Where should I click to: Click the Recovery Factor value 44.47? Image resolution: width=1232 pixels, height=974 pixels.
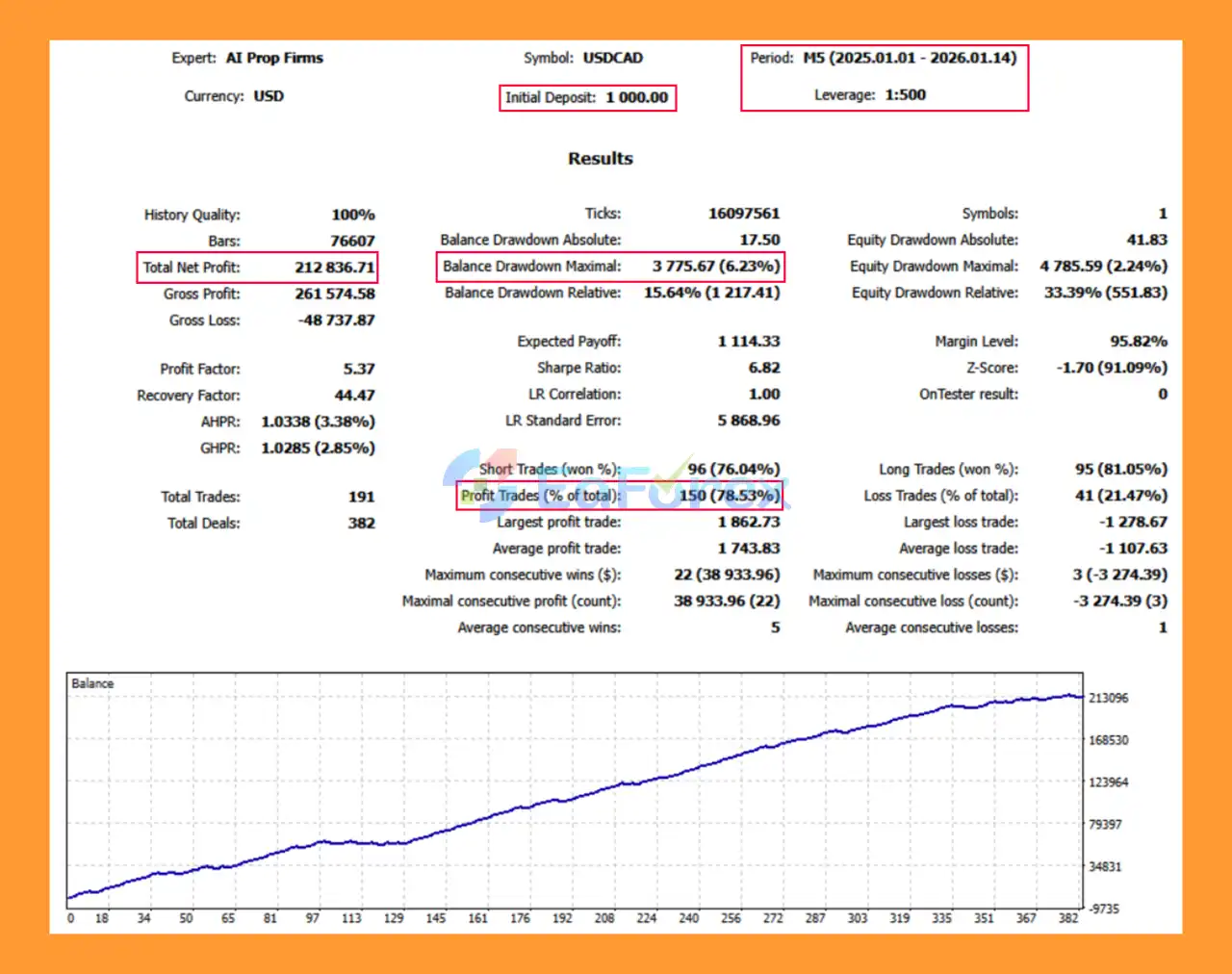point(354,396)
